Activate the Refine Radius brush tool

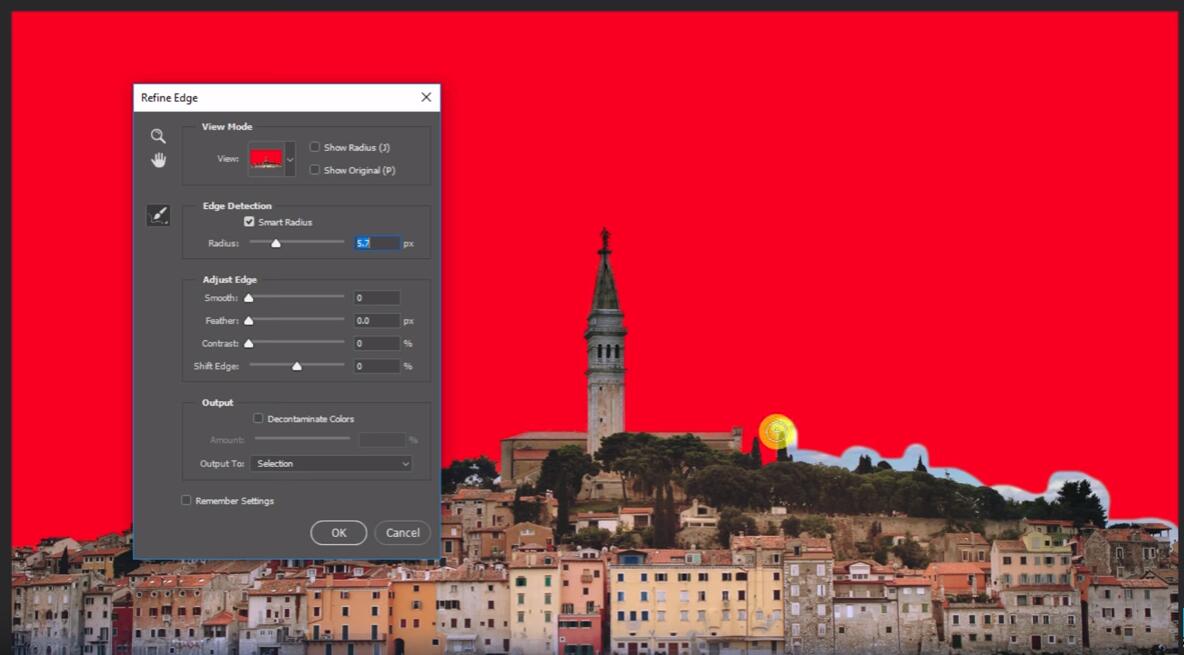coord(158,215)
